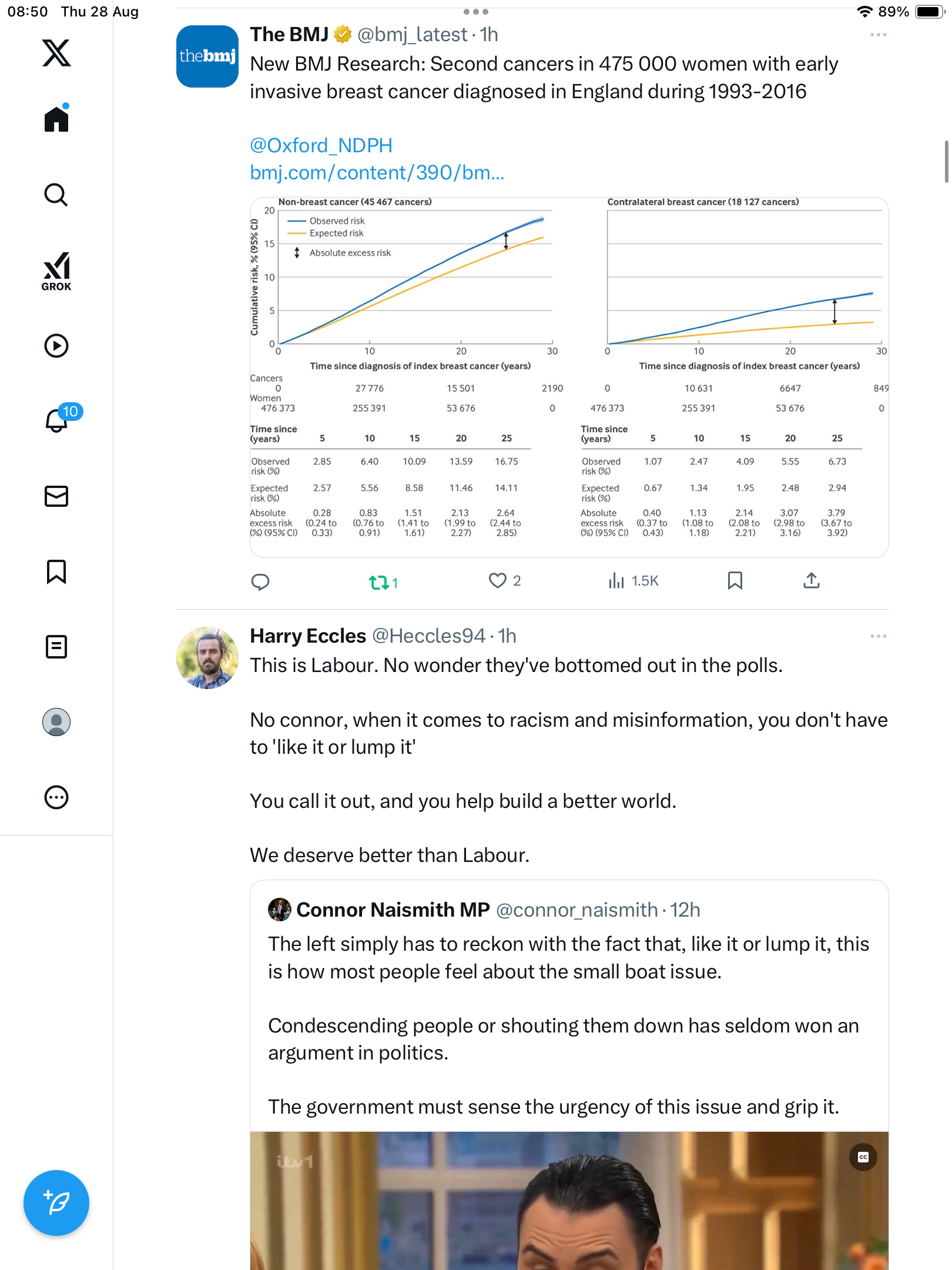This screenshot has width=952, height=1270.
Task: Open Messages envelope icon
Action: pyautogui.click(x=56, y=496)
